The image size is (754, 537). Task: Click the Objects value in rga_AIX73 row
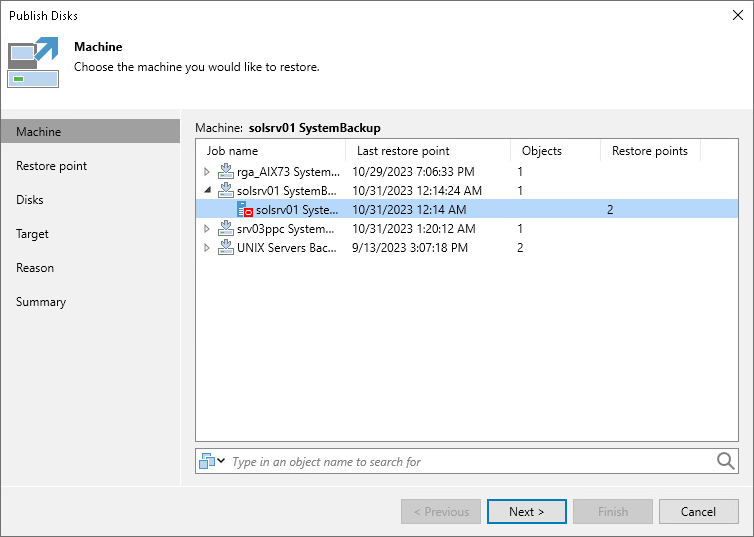[520, 172]
